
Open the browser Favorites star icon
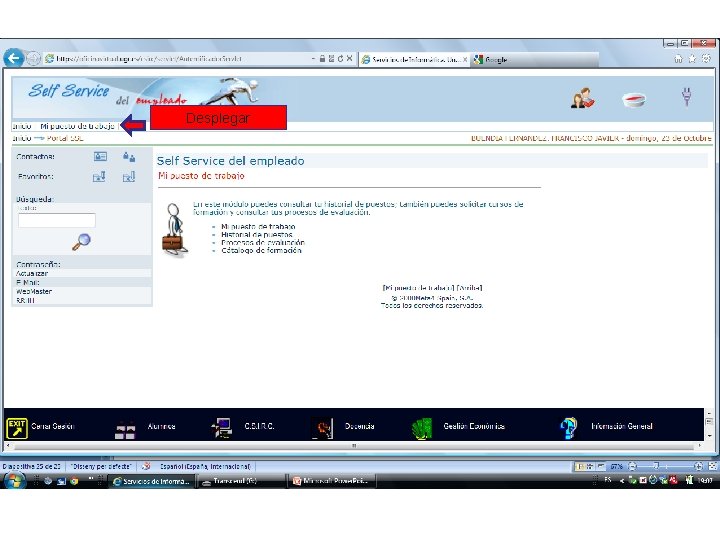tap(692, 59)
